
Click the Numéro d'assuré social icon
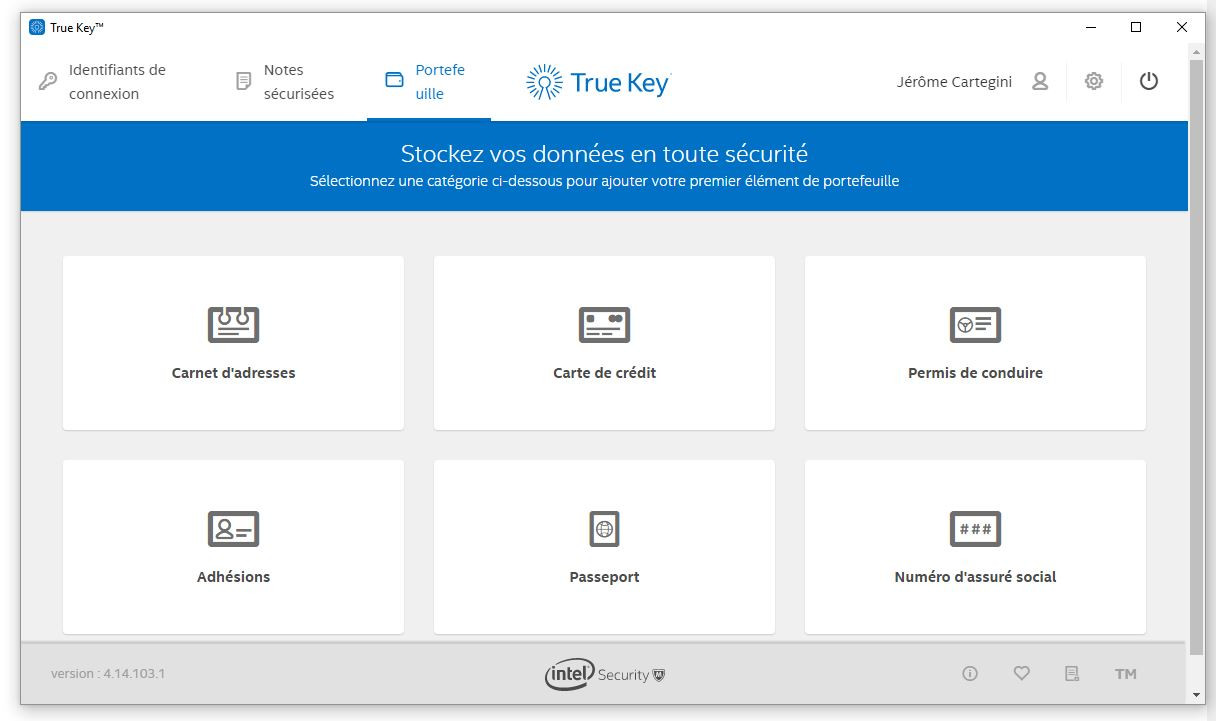(975, 528)
